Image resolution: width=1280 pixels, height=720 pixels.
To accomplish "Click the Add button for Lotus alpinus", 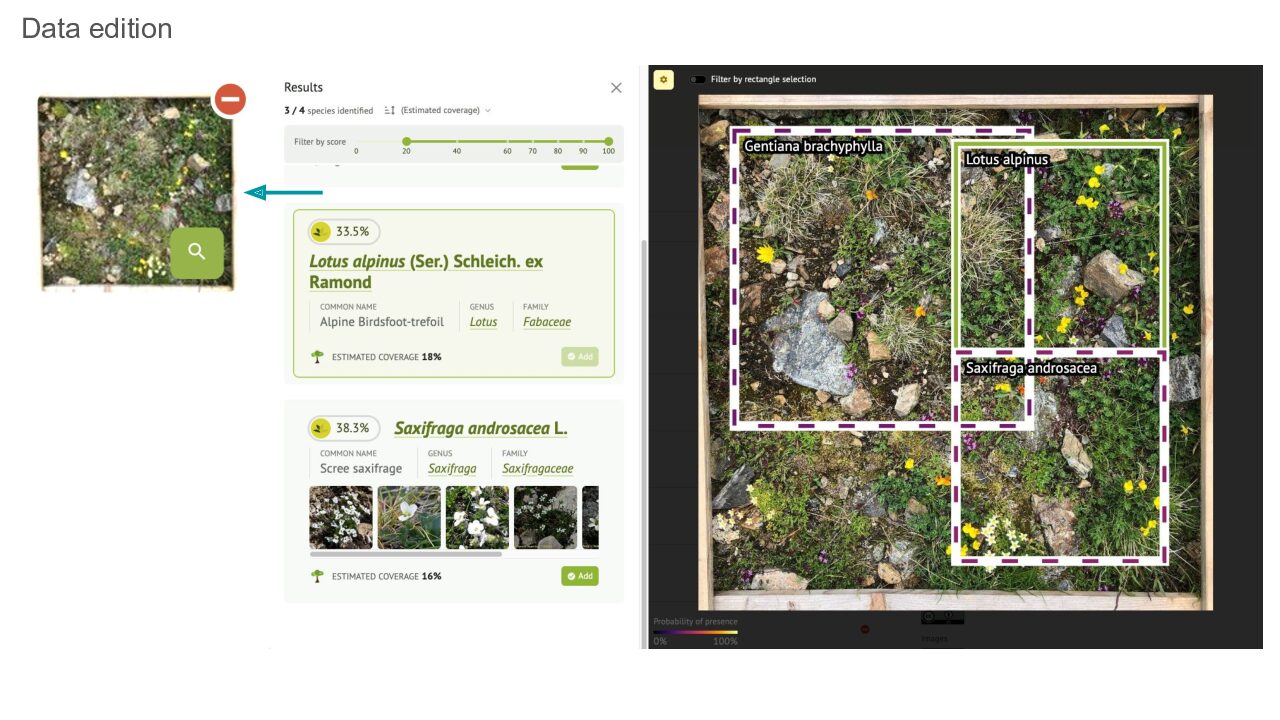I will (579, 356).
